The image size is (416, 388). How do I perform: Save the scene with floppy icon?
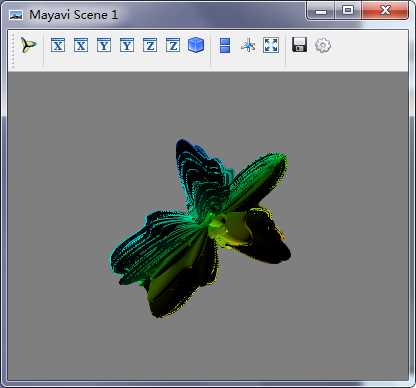point(299,45)
